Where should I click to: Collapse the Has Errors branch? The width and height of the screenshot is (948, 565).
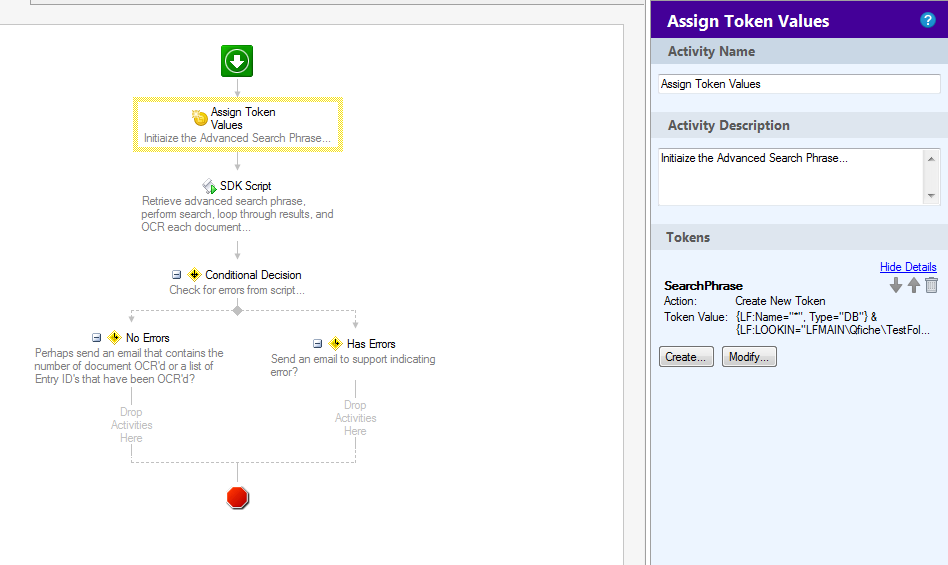click(x=317, y=344)
